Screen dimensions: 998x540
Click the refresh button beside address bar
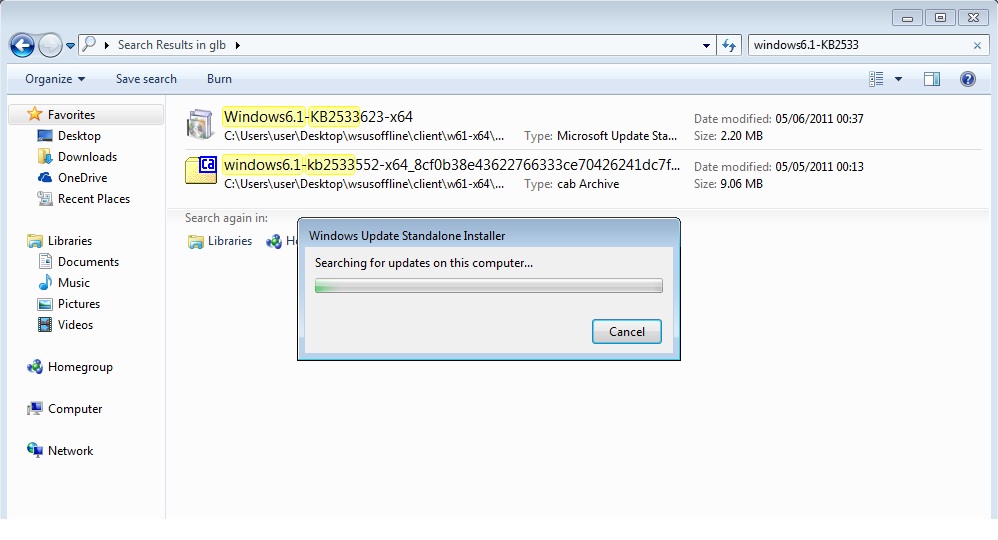pyautogui.click(x=730, y=45)
